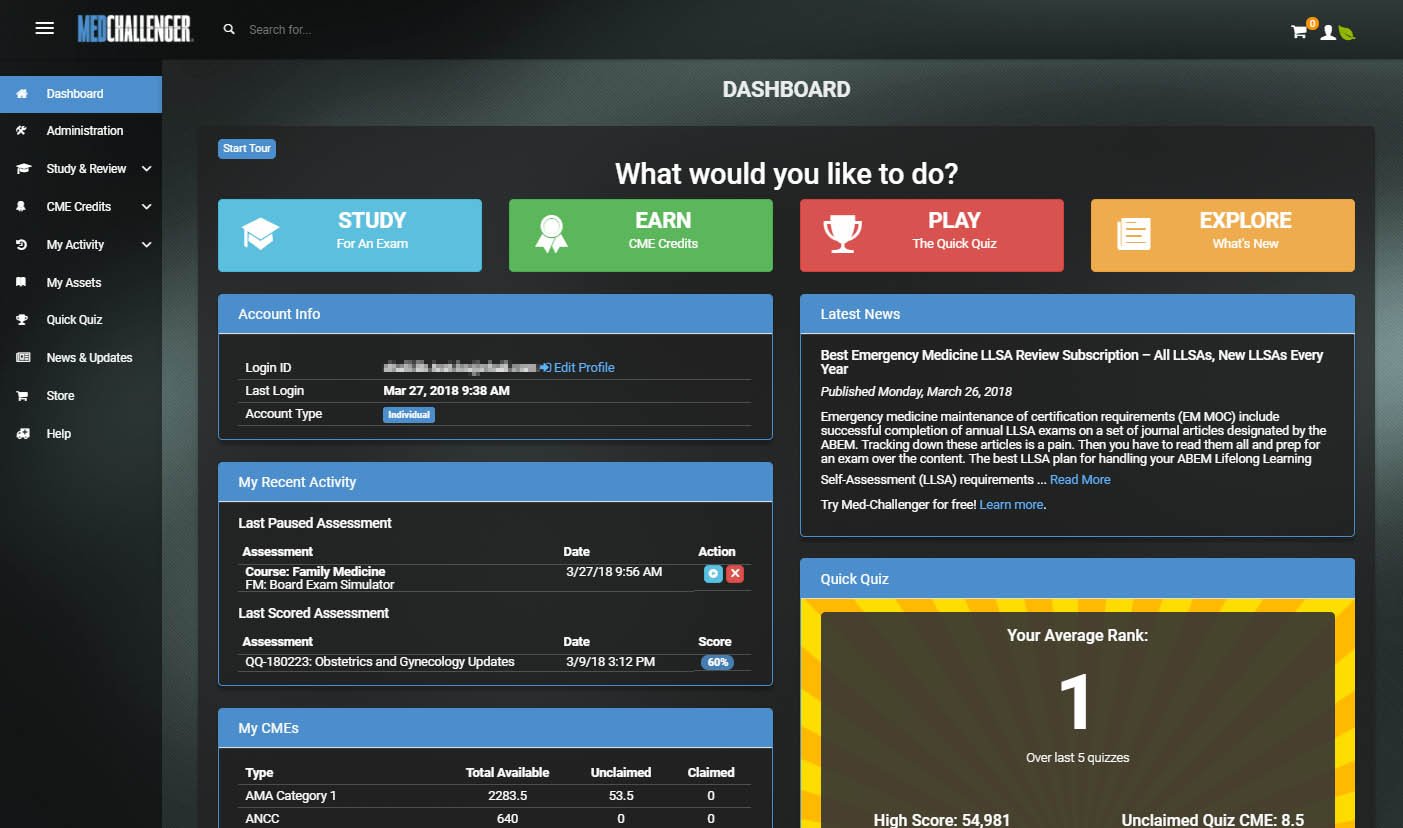This screenshot has height=828, width=1403.
Task: Click EARN CME Credits tile
Action: tap(641, 235)
